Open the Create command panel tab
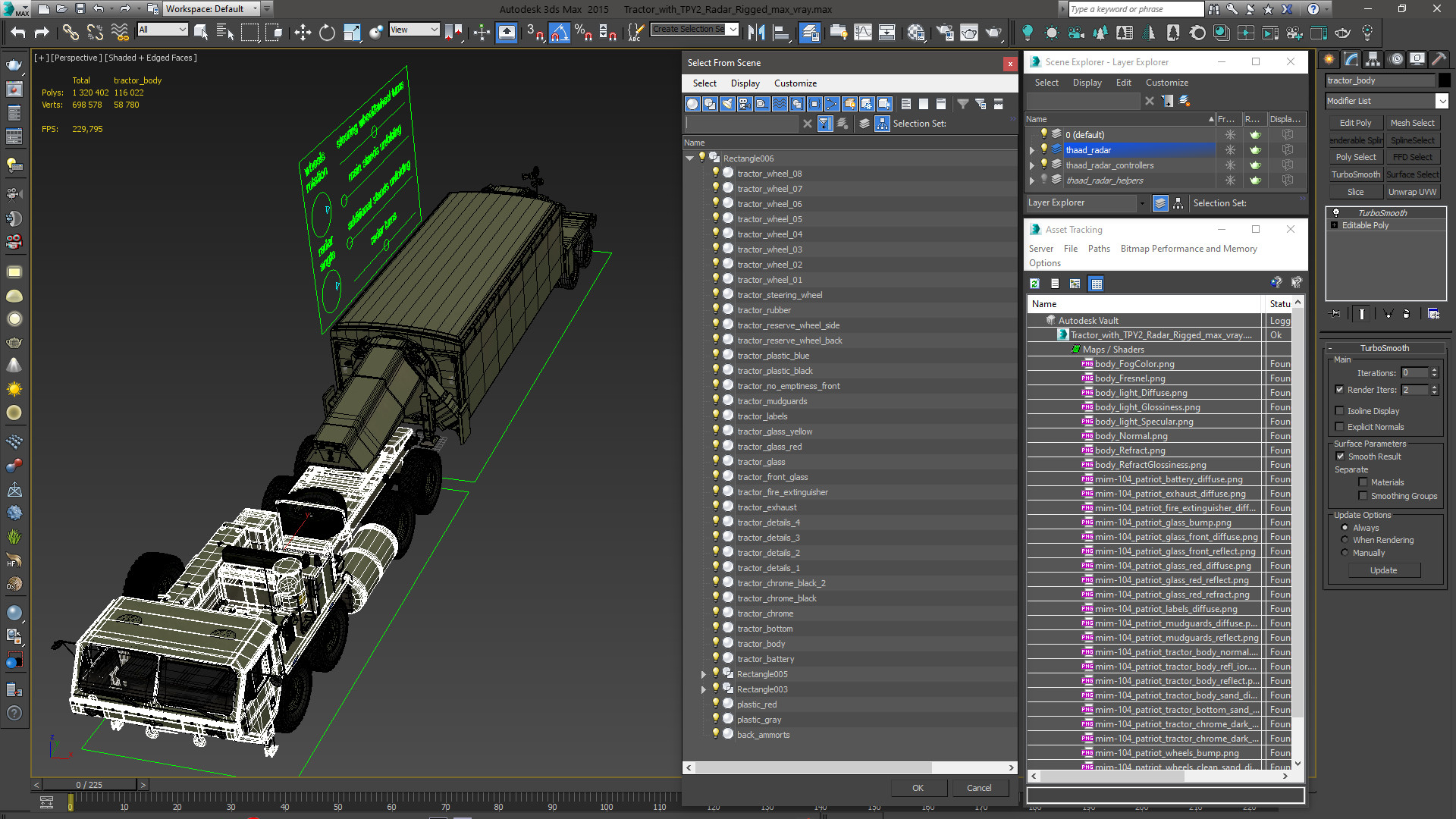1456x819 pixels. tap(1329, 59)
